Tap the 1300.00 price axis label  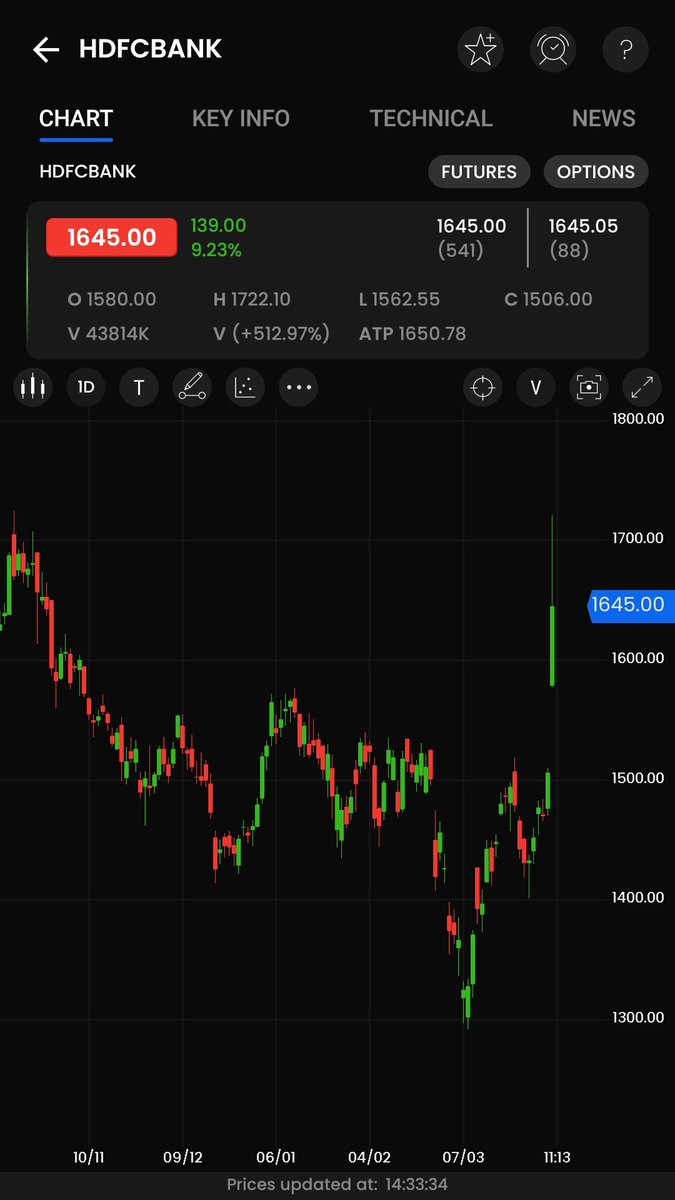[638, 1018]
